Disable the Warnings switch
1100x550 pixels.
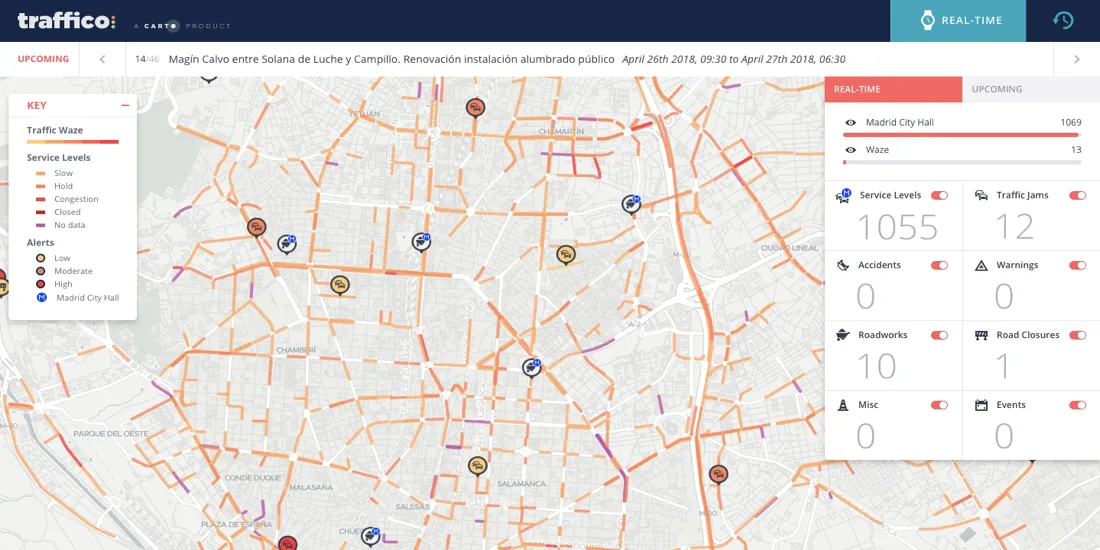click(1077, 265)
